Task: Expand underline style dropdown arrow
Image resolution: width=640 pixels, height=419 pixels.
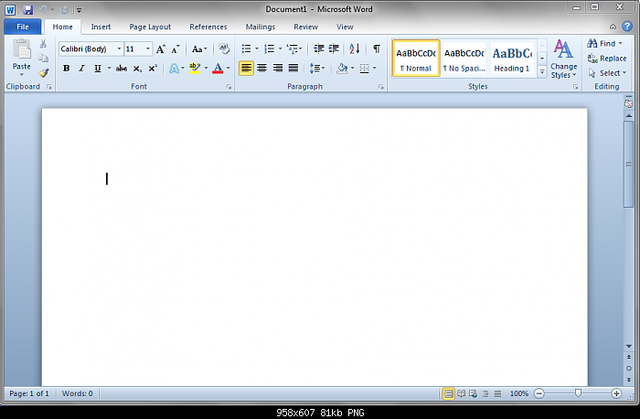Action: coord(109,68)
